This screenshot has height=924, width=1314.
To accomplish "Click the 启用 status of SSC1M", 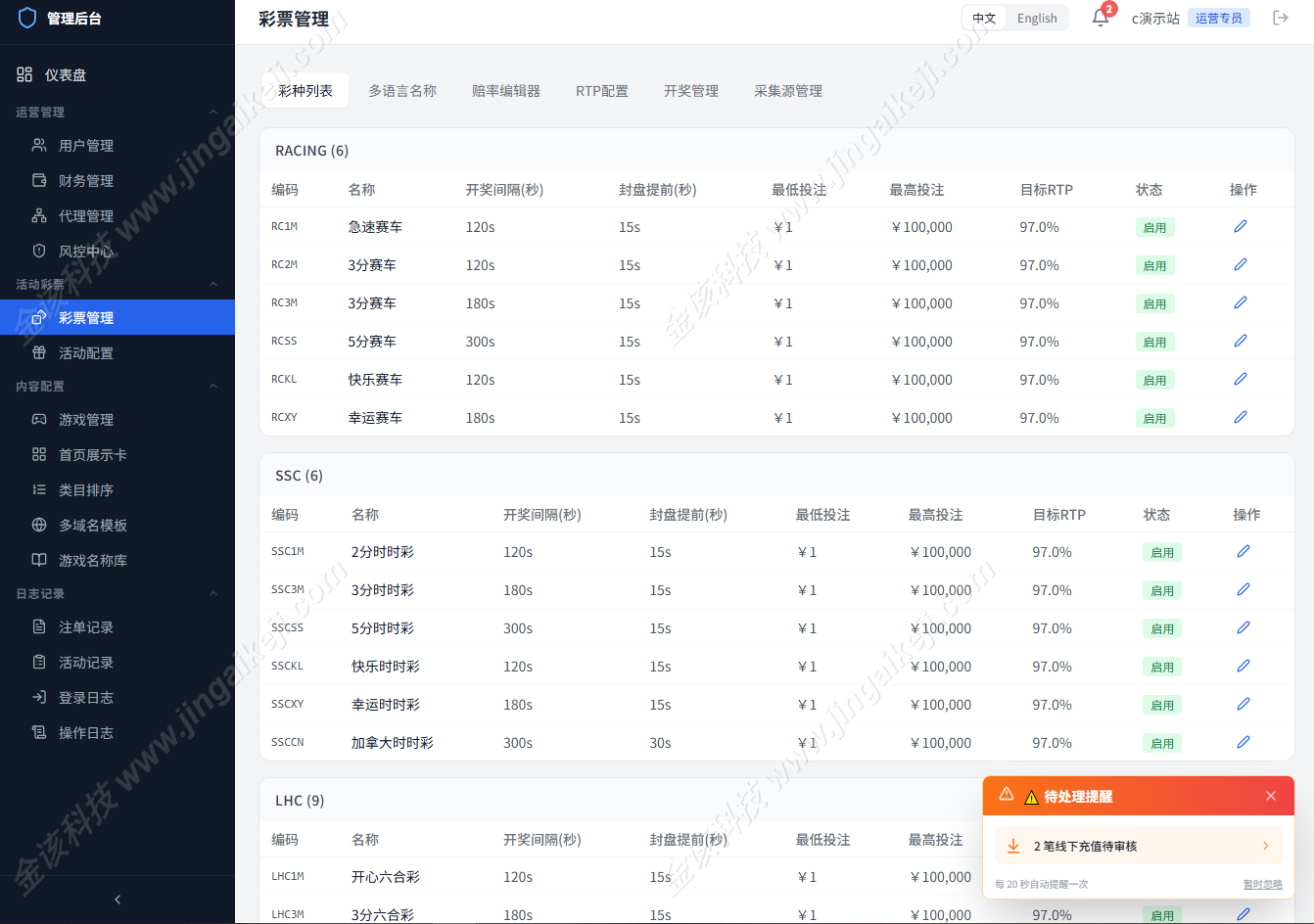I will click(x=1162, y=552).
